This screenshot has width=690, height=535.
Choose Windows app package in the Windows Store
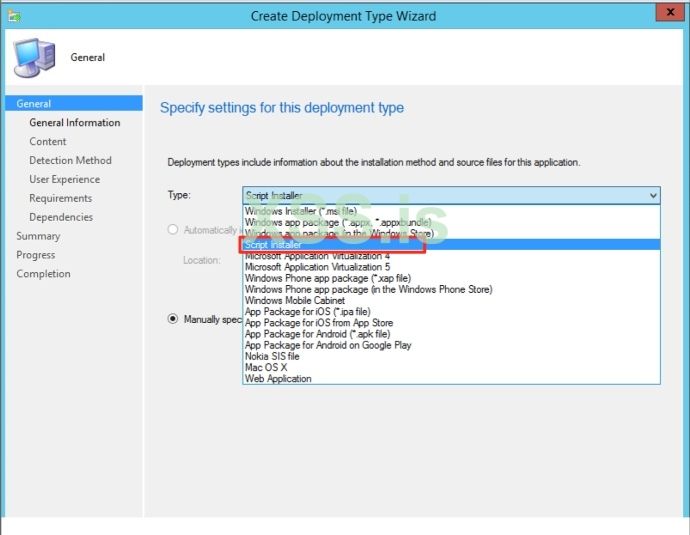(x=451, y=233)
